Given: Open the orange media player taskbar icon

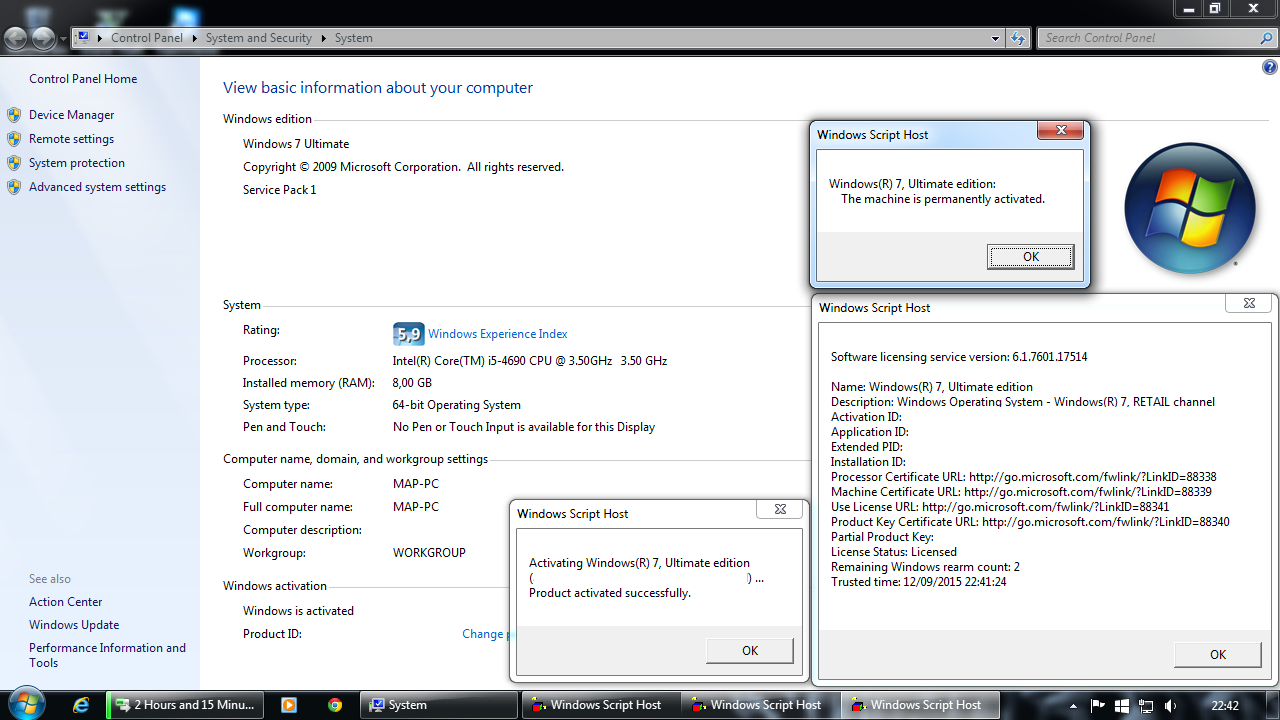Looking at the screenshot, I should 289,705.
